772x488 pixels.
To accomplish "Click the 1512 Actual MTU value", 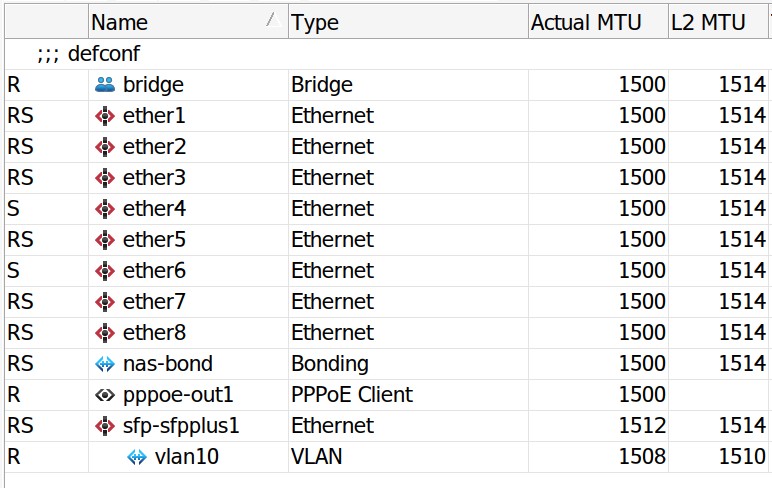I will 642,426.
